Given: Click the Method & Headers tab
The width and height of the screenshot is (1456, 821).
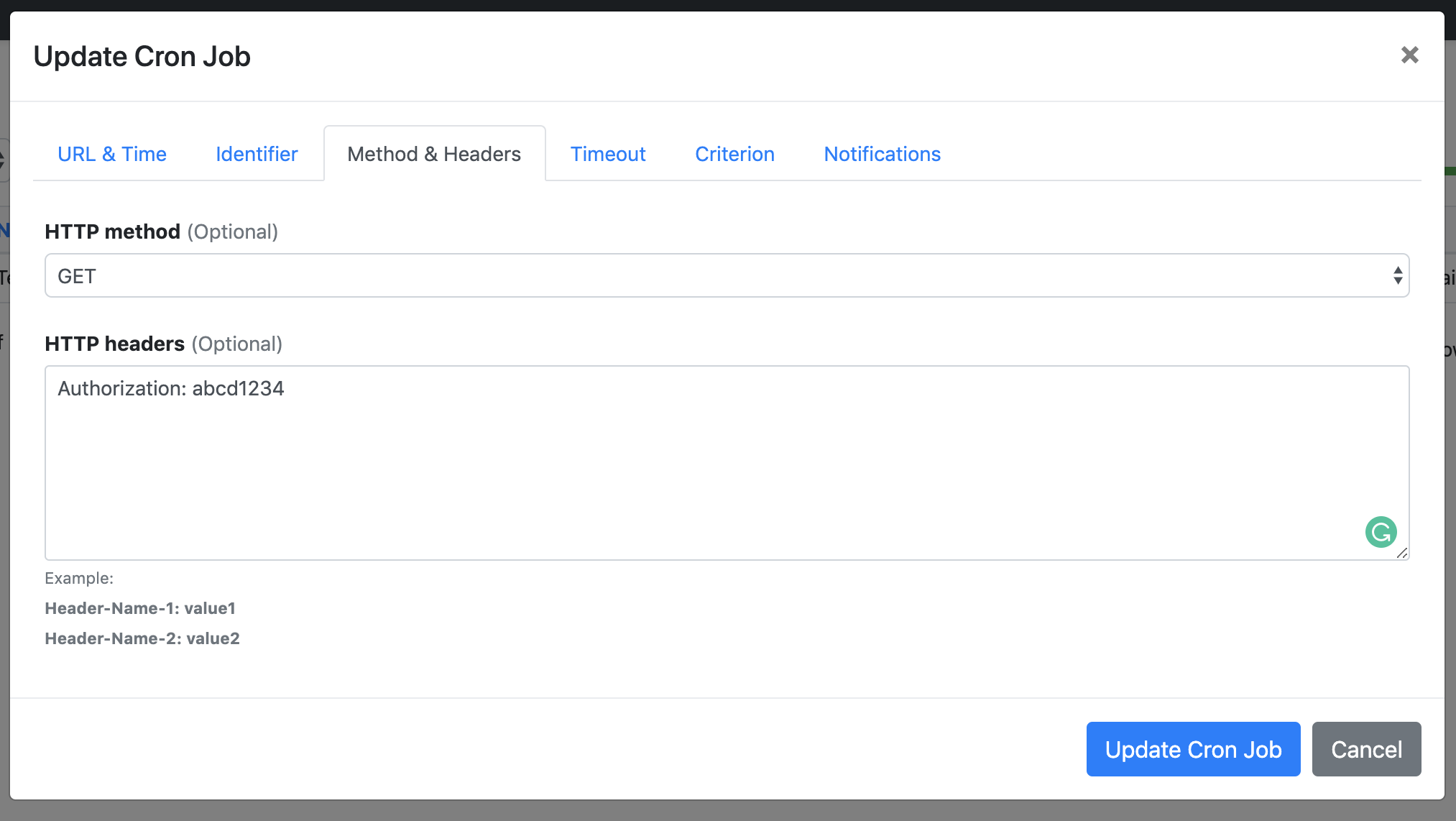Looking at the screenshot, I should [434, 153].
